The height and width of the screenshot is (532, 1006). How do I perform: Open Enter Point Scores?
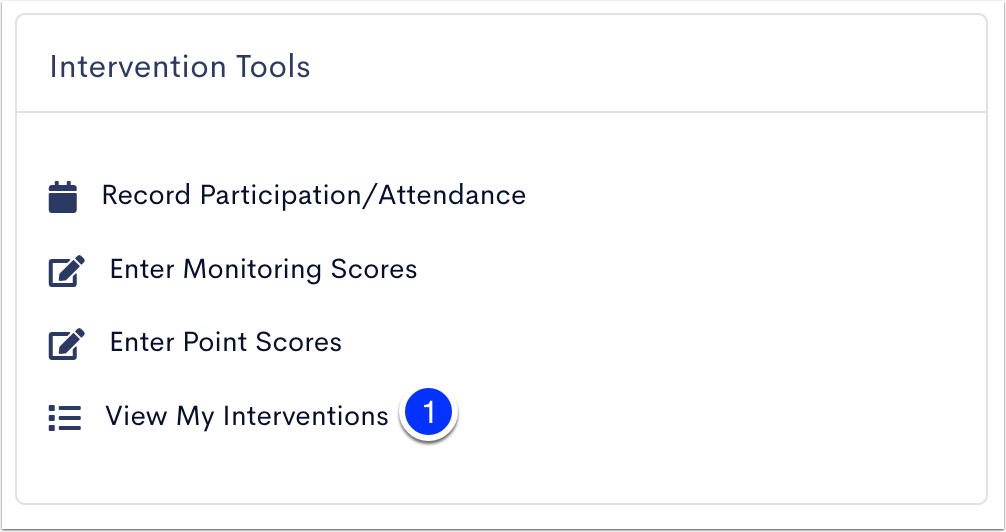click(226, 343)
